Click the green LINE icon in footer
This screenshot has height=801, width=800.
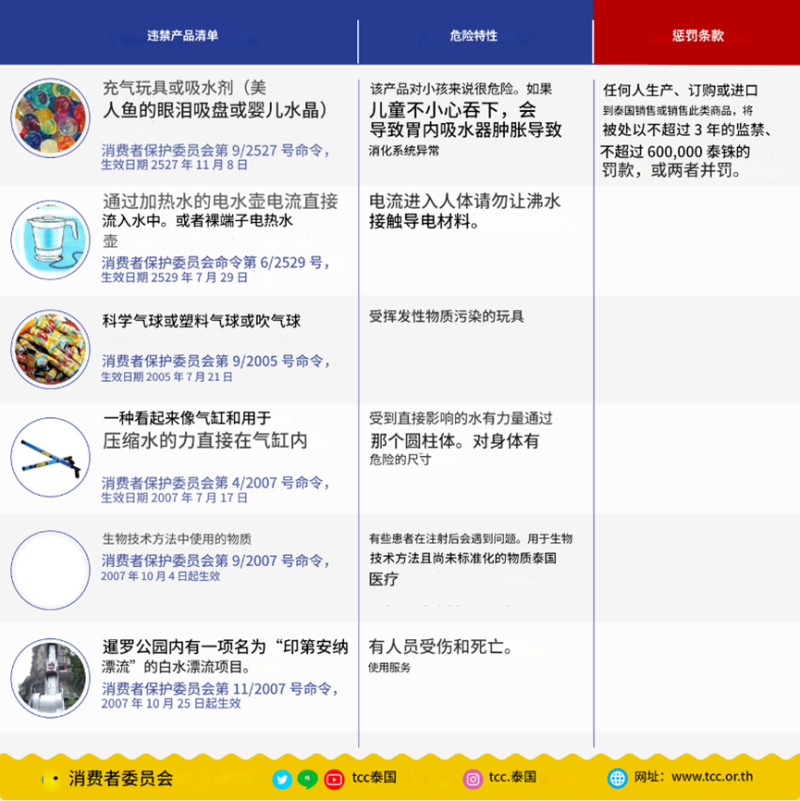309,778
